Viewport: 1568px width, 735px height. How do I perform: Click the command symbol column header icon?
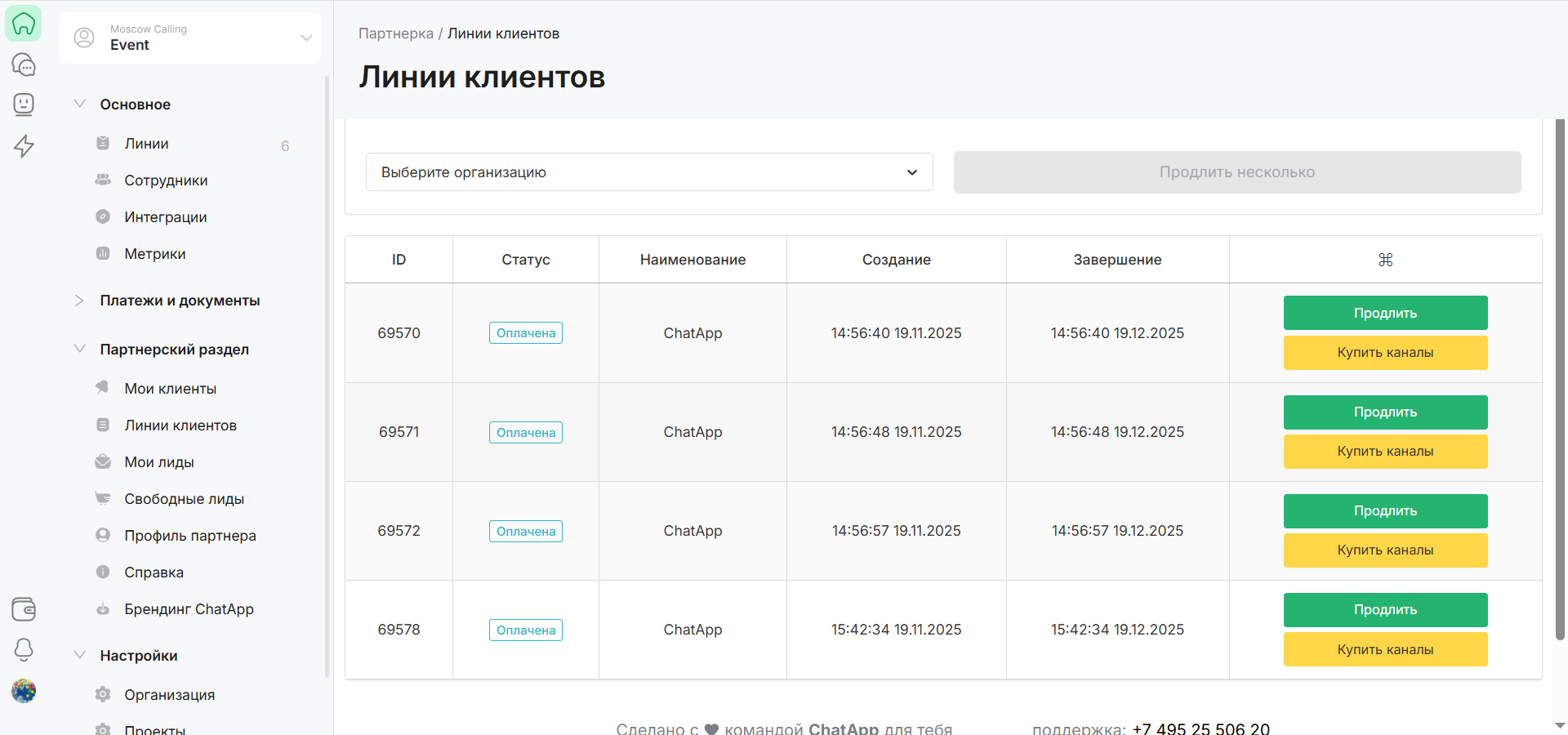click(1385, 260)
